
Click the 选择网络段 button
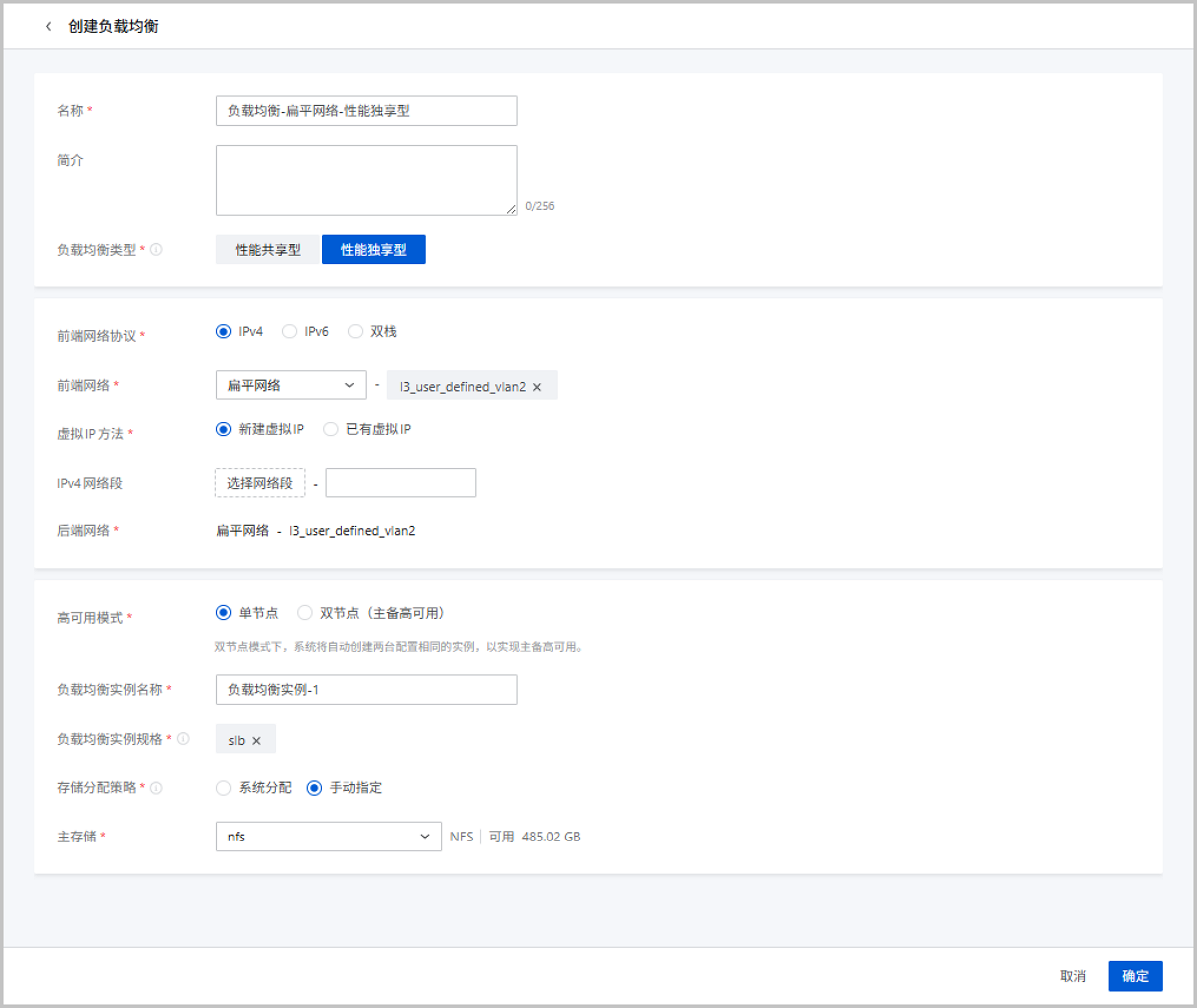260,483
